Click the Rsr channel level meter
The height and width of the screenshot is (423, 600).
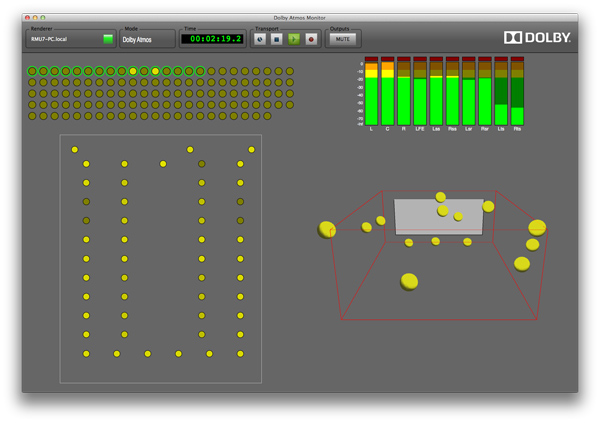tap(485, 93)
